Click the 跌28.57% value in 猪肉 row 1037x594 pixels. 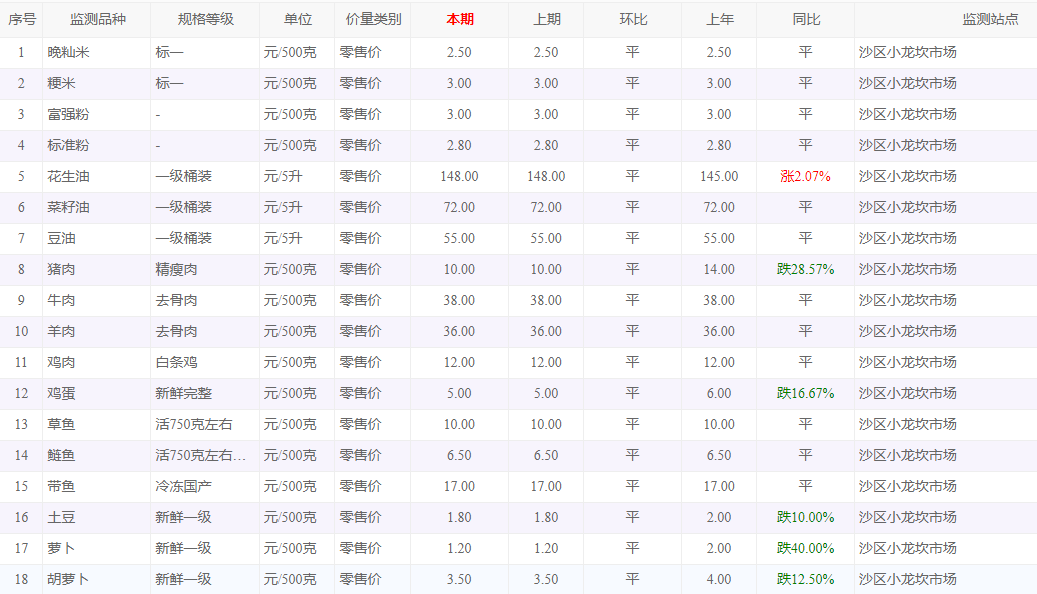click(x=805, y=269)
